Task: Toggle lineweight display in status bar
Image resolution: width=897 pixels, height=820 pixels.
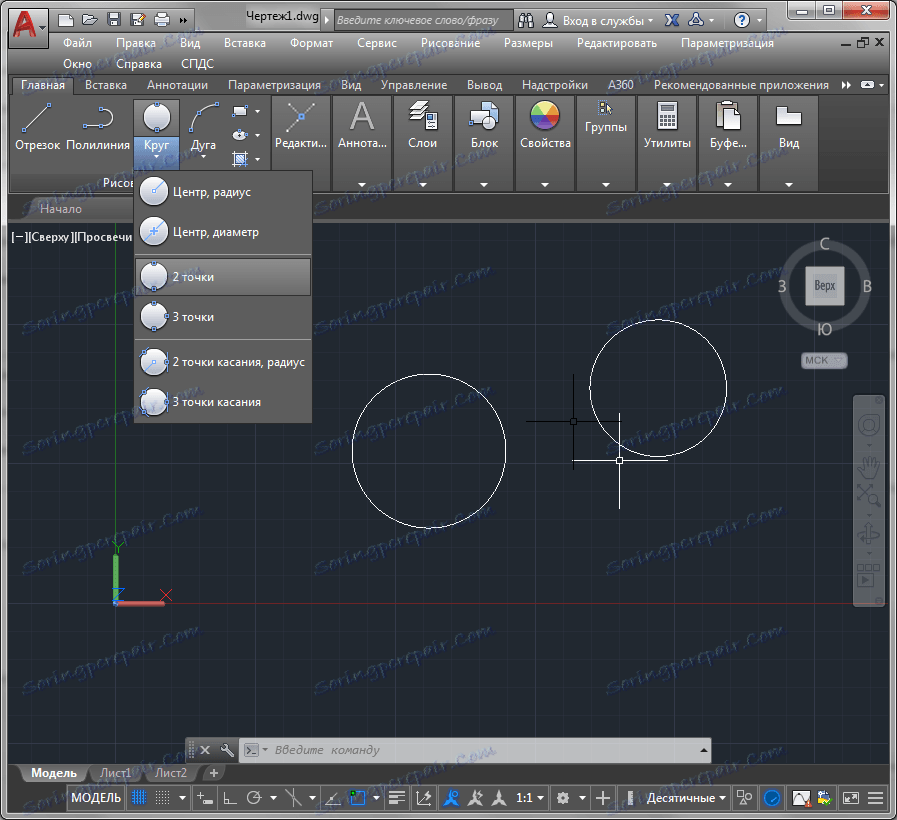Action: pyautogui.click(x=397, y=798)
